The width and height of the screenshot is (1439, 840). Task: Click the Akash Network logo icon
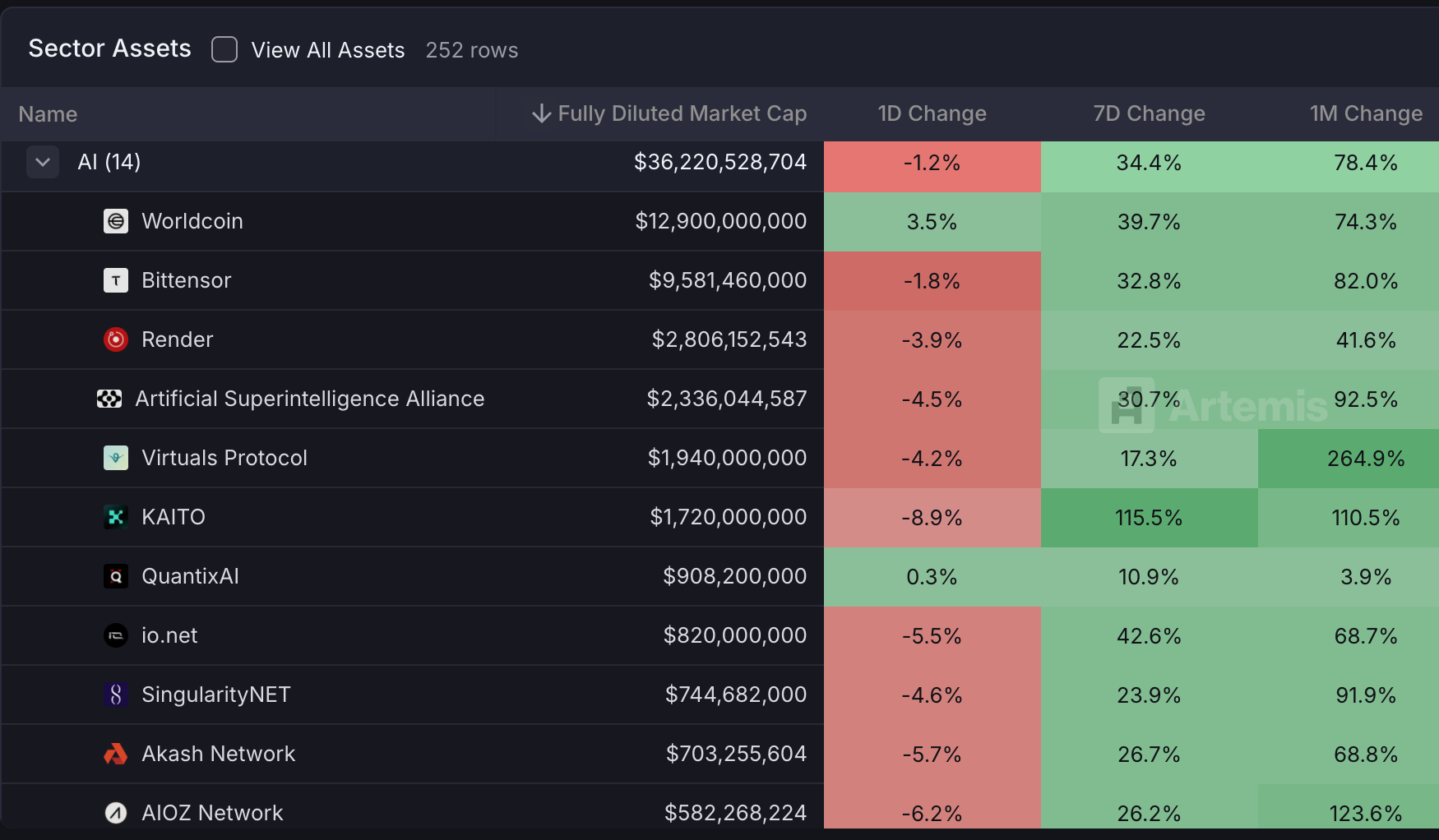coord(116,754)
